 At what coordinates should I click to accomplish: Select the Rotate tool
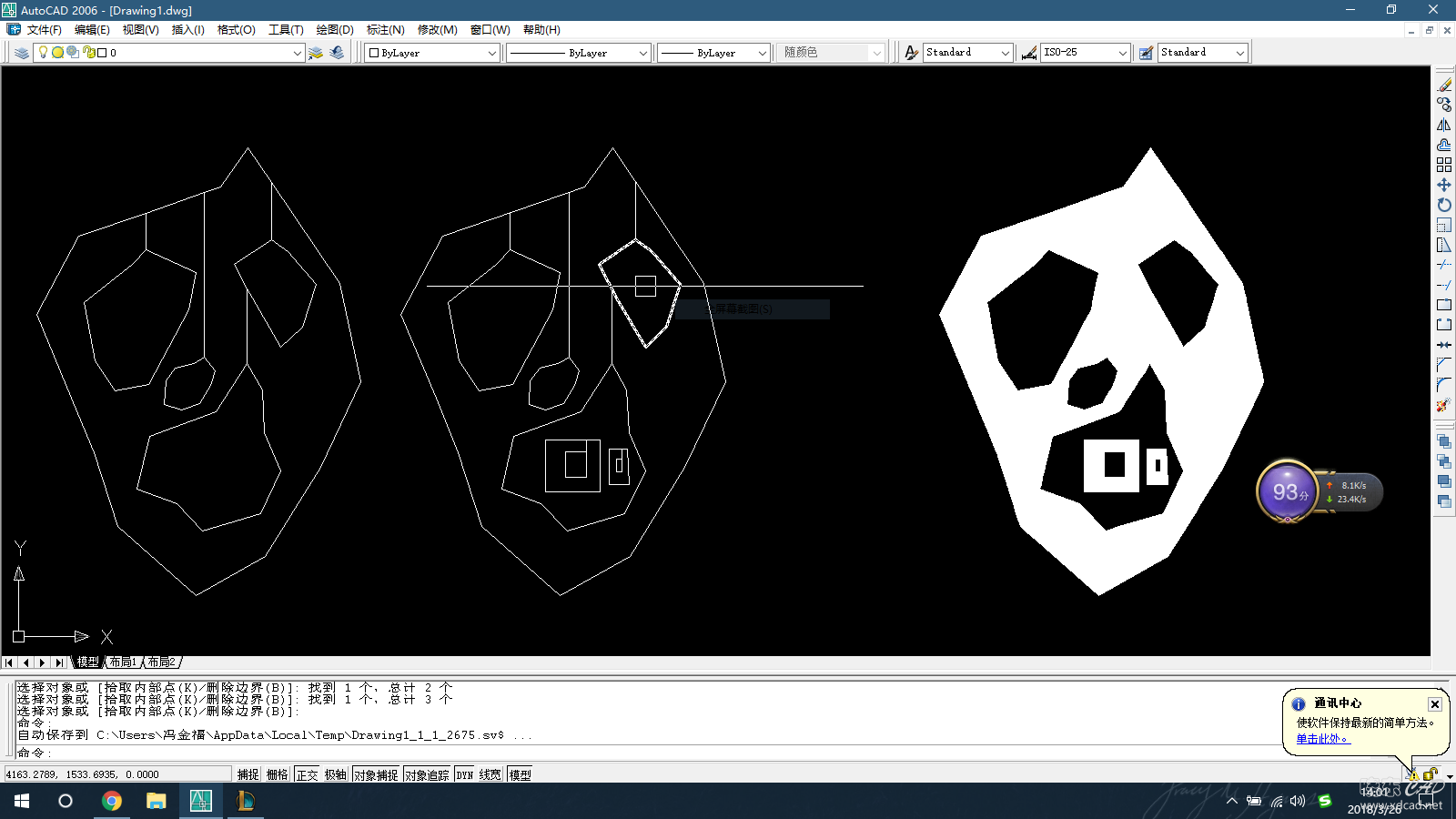coord(1444,205)
